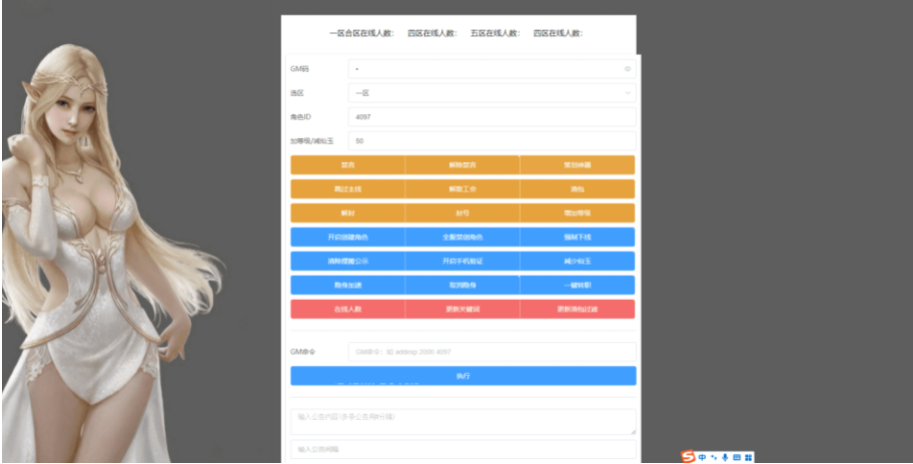The height and width of the screenshot is (464, 913).
Task: Click the 角色ID input field
Action: tap(491, 117)
